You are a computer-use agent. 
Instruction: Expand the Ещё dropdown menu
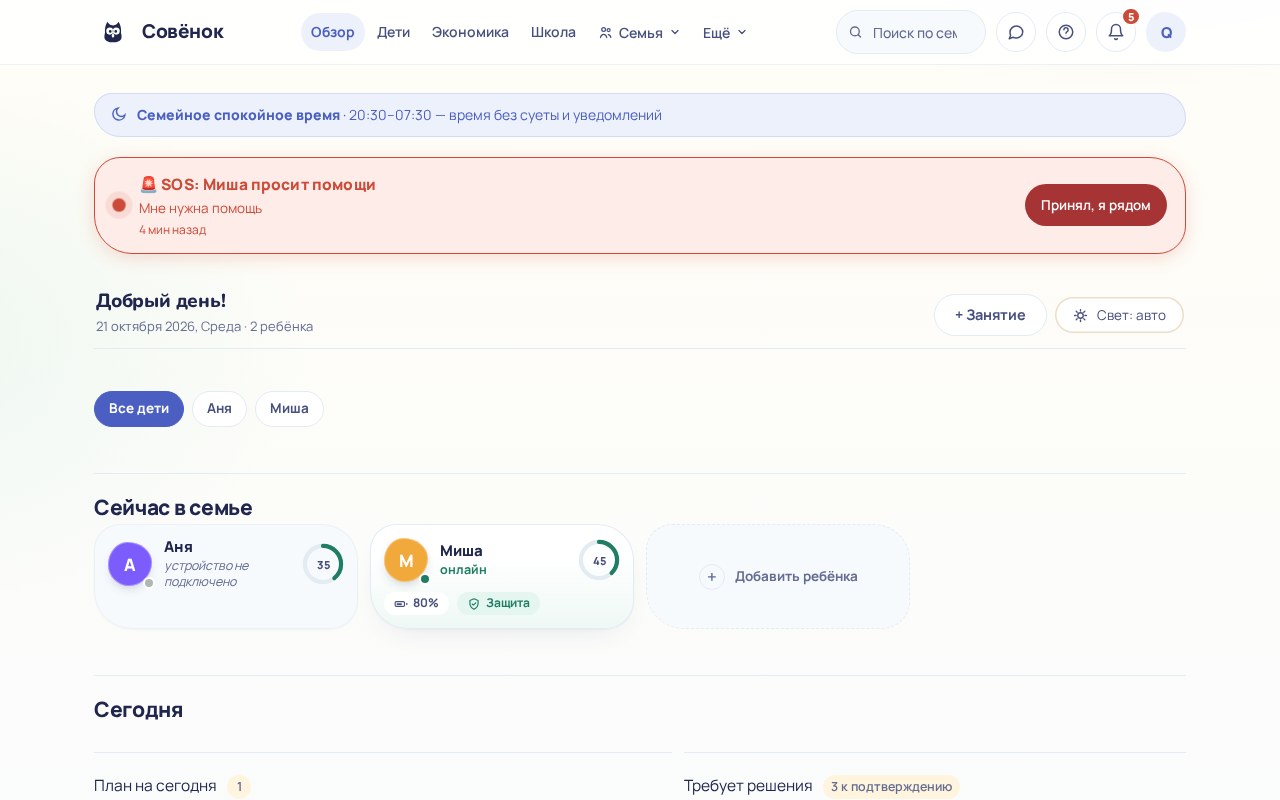(725, 32)
